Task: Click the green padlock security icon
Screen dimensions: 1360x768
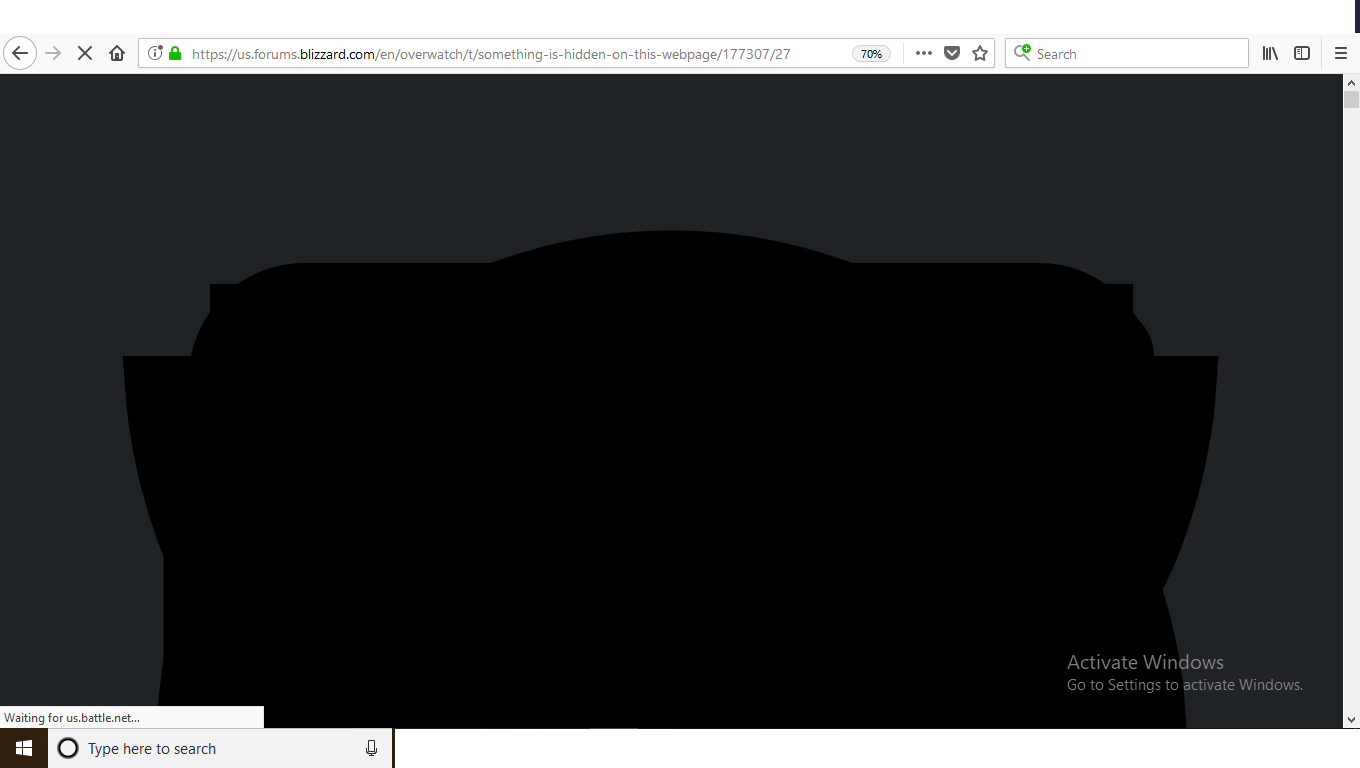Action: (x=176, y=53)
